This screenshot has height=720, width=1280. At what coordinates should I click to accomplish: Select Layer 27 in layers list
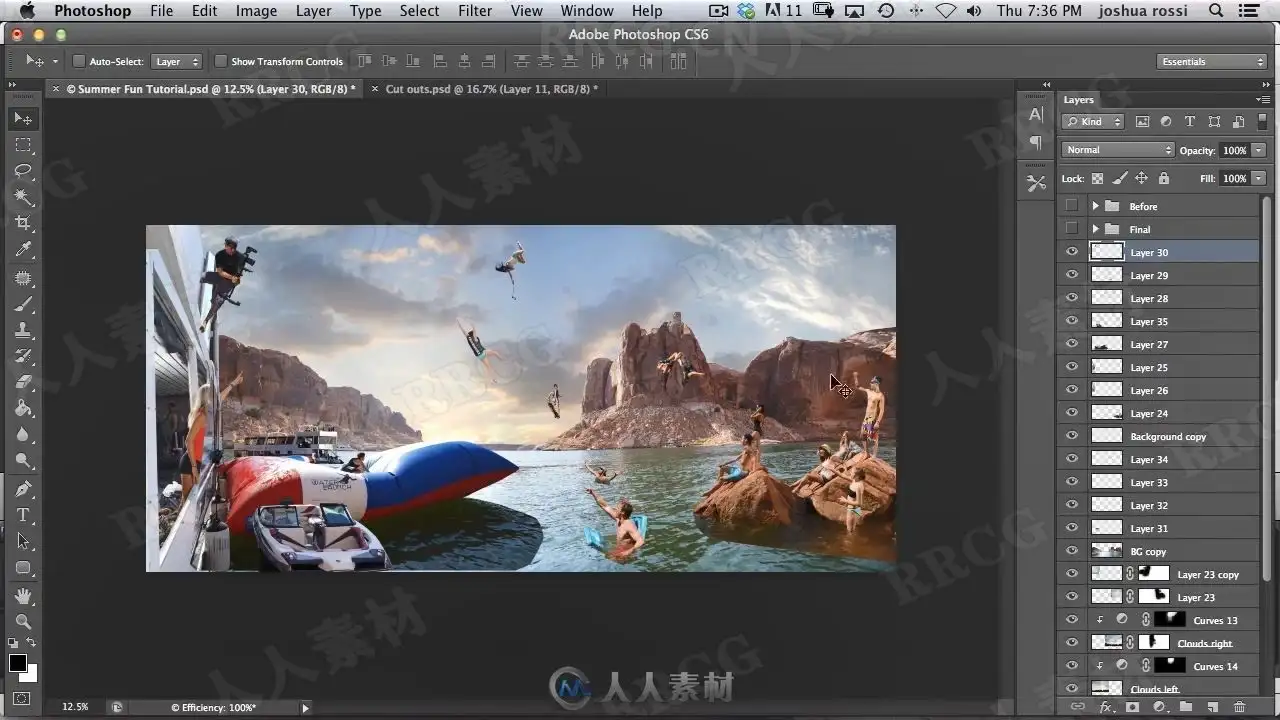click(1159, 344)
